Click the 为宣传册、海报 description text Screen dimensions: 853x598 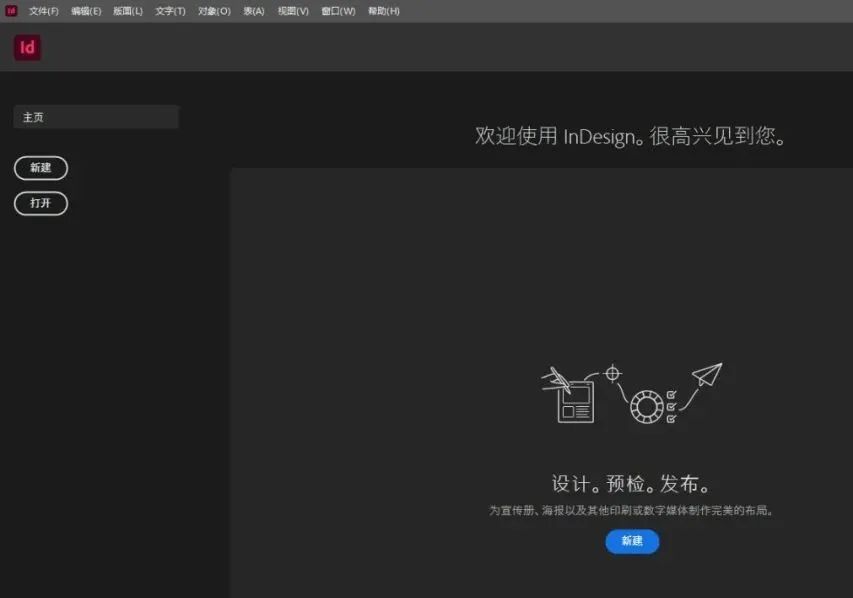[631, 510]
